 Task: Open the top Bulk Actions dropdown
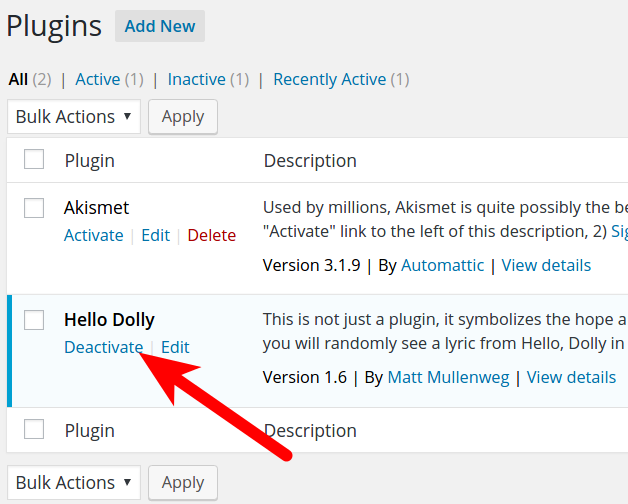click(x=74, y=117)
